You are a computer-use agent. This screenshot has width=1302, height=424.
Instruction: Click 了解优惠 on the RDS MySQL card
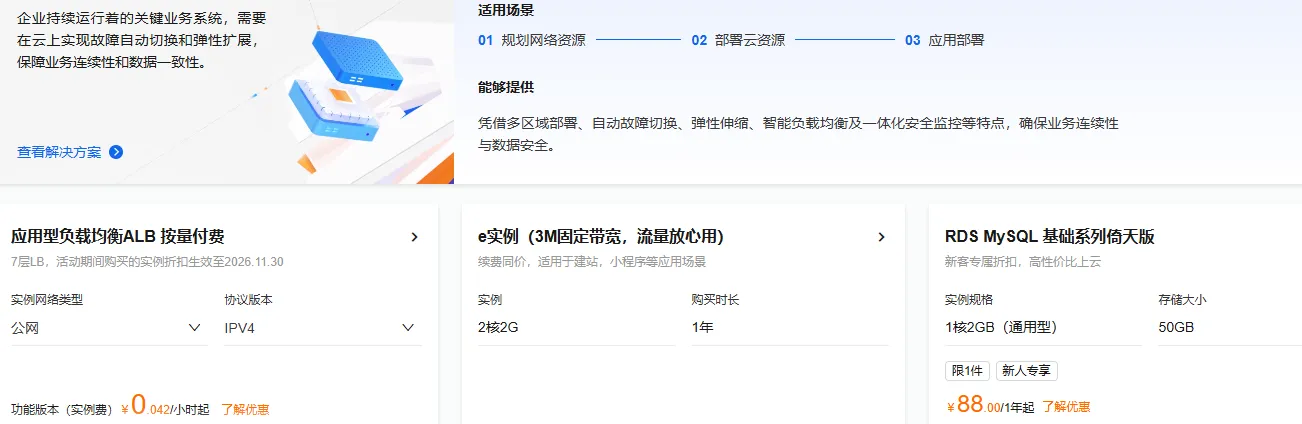tap(1066, 407)
